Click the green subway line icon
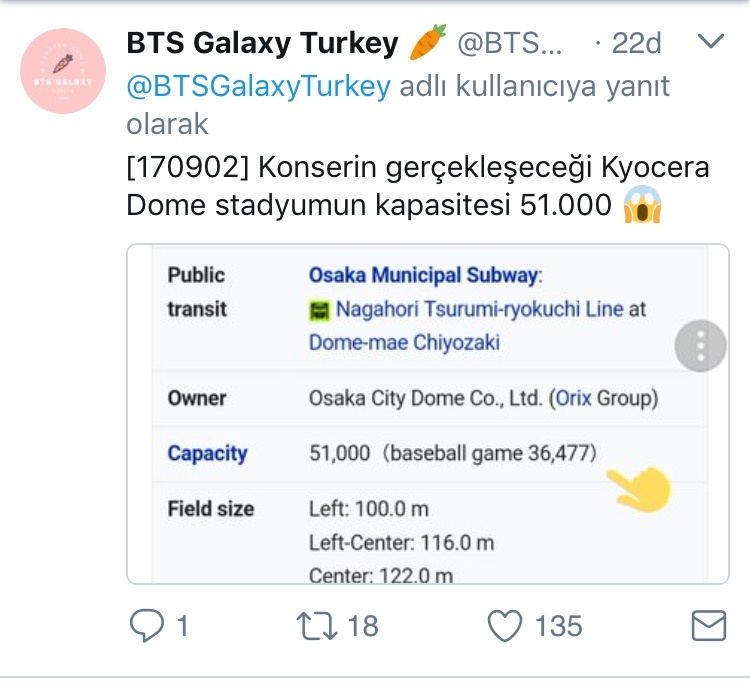This screenshot has width=750, height=682. (320, 309)
